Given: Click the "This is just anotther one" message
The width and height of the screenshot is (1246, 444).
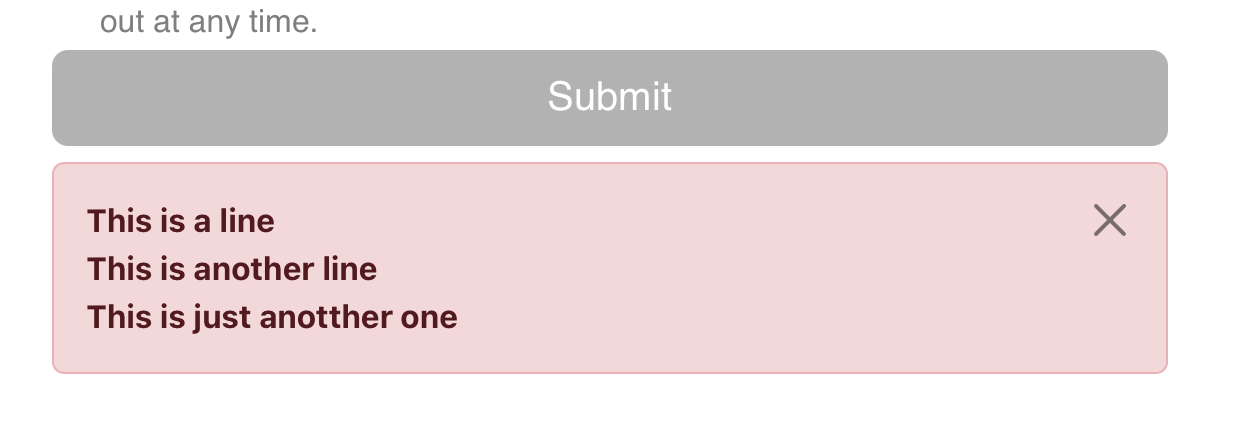Looking at the screenshot, I should click(x=272, y=317).
